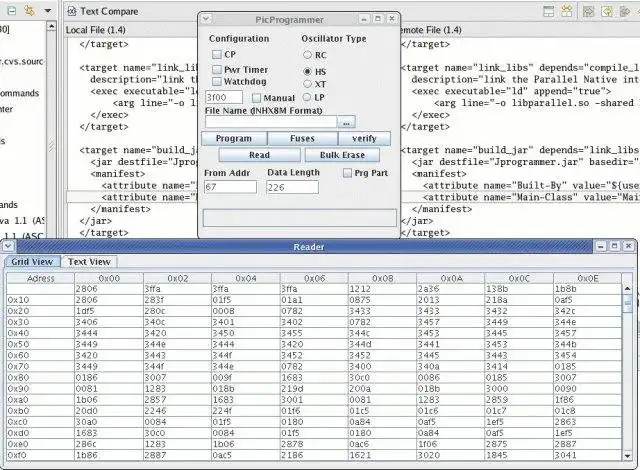640x470 pixels.
Task: Click cell 1df5 in row 0x20
Action: [109, 311]
